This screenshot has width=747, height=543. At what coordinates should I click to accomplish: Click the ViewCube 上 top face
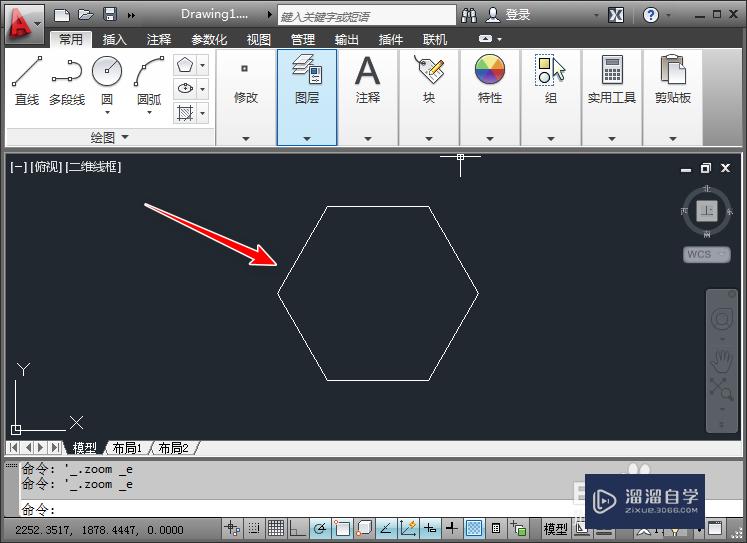(707, 211)
